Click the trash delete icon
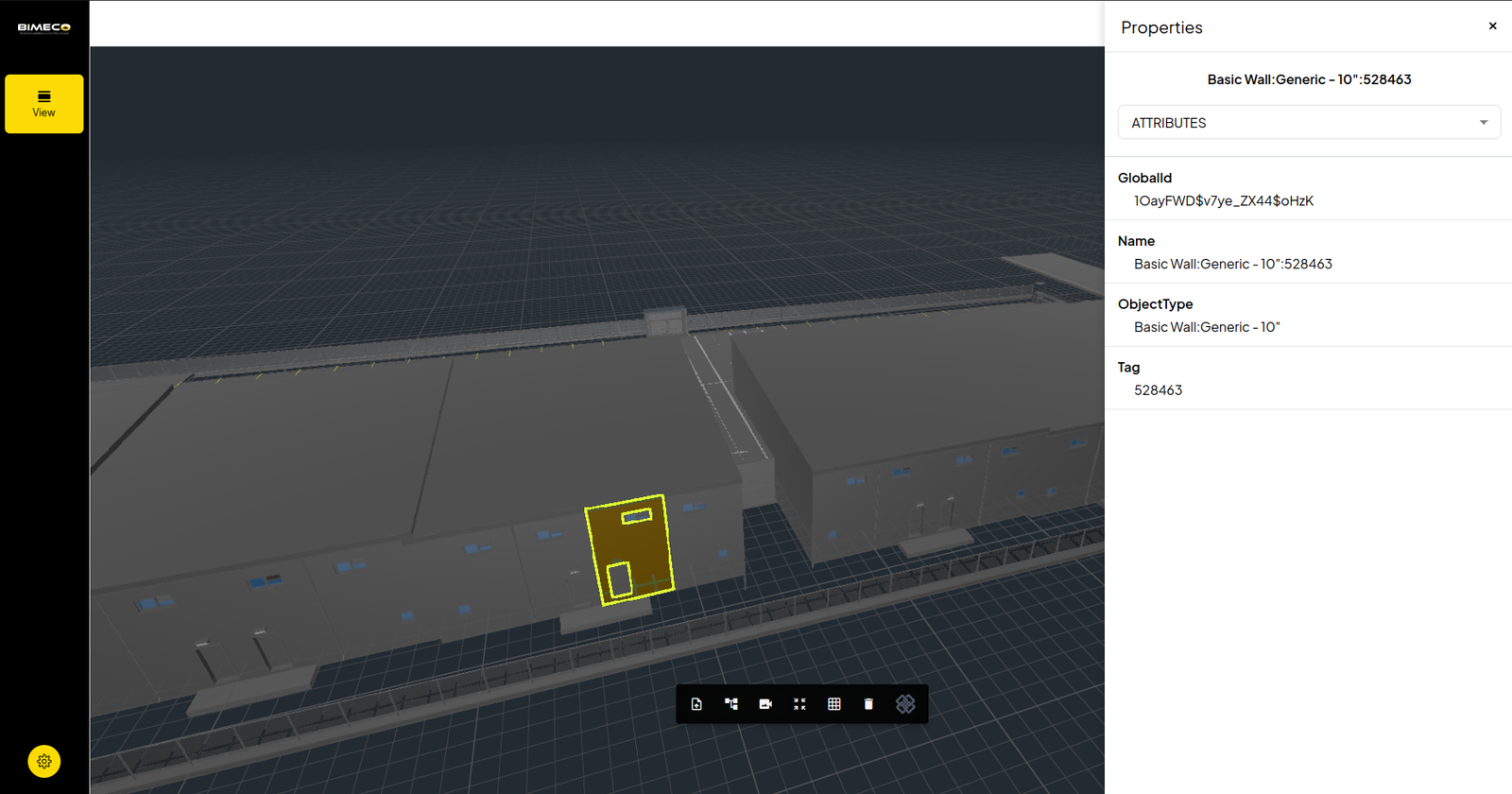 [868, 704]
